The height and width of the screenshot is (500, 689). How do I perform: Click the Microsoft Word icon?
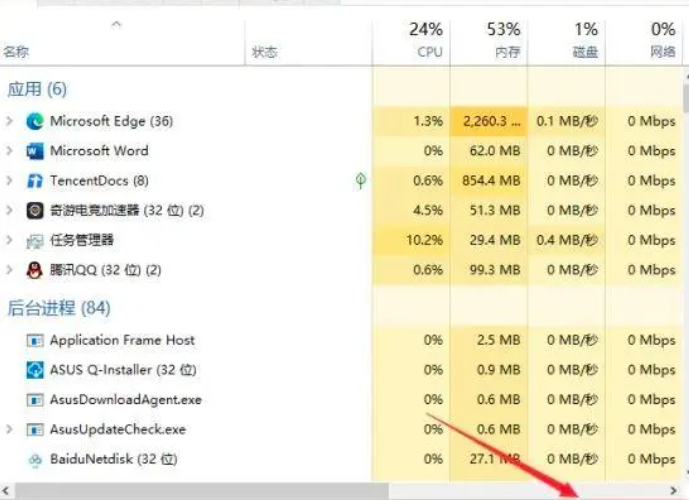coord(35,151)
